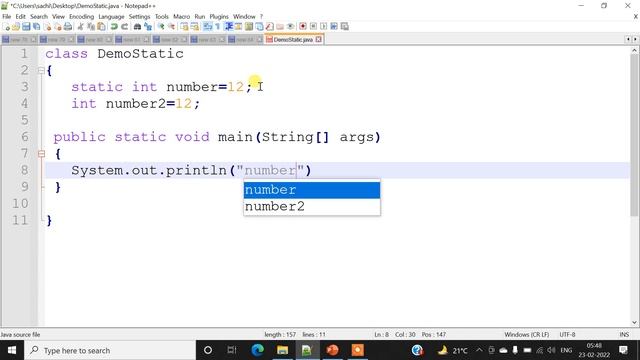Open the Settings menu
This screenshot has height=360, width=640.
[139, 16]
